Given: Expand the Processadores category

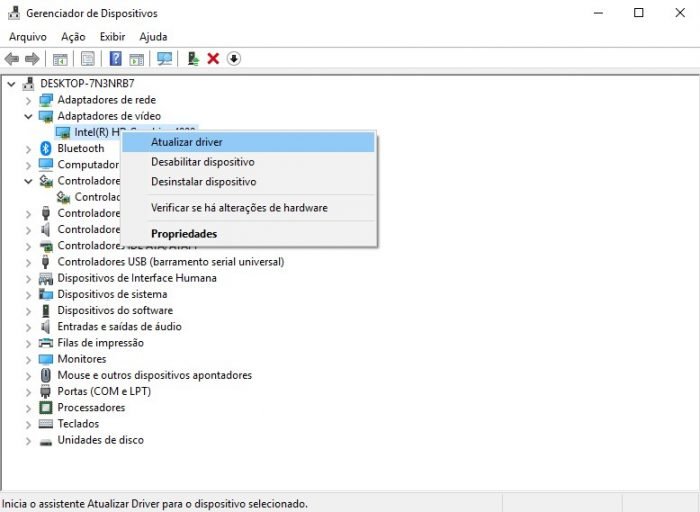Looking at the screenshot, I should [28, 408].
